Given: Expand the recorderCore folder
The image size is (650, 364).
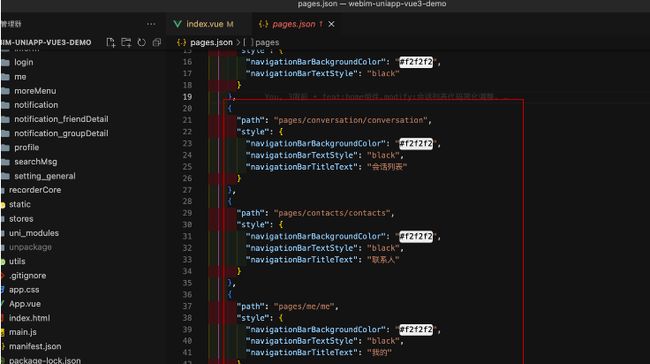Looking at the screenshot, I should click(x=35, y=190).
